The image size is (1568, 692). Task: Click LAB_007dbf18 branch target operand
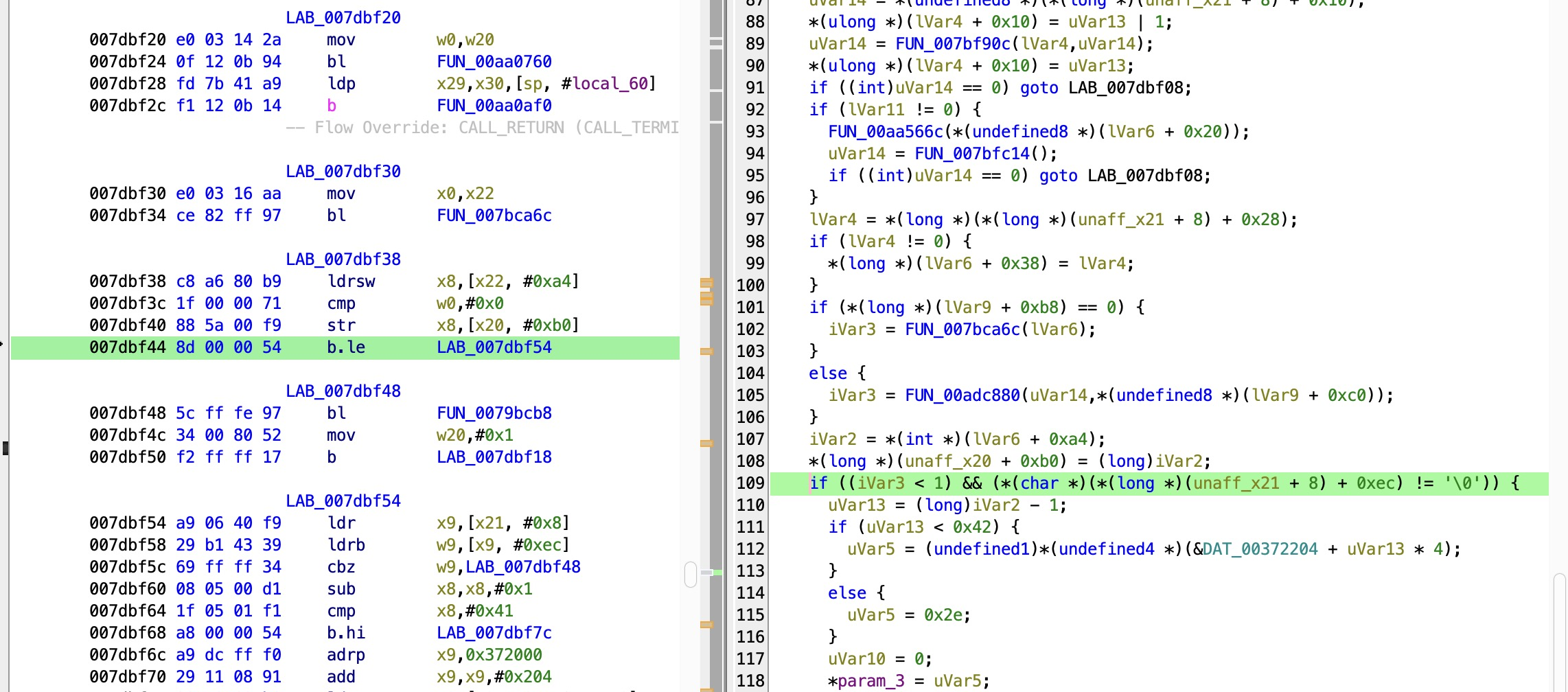[x=494, y=457]
